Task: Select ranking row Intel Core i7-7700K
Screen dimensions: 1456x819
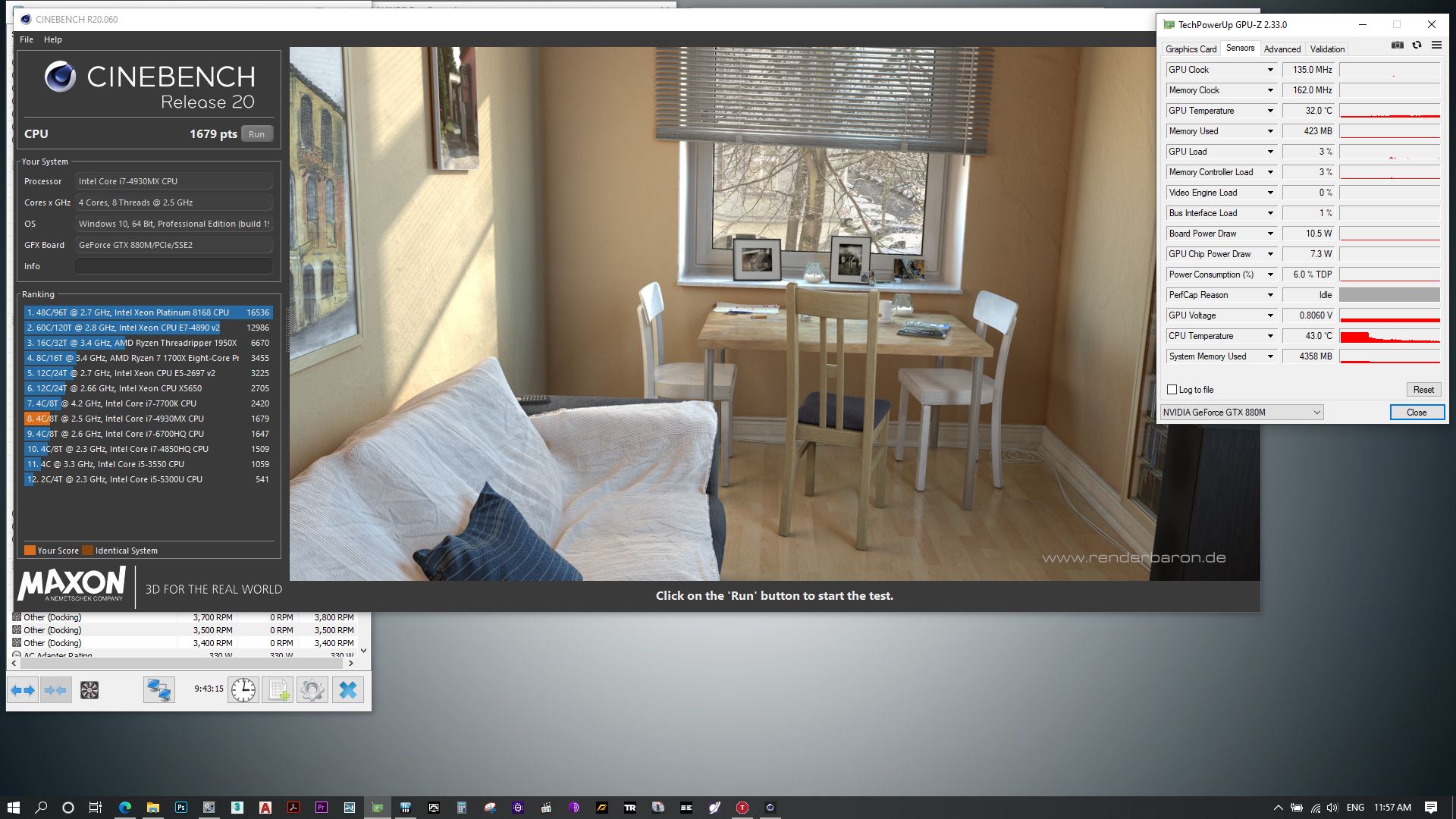Action: [148, 403]
